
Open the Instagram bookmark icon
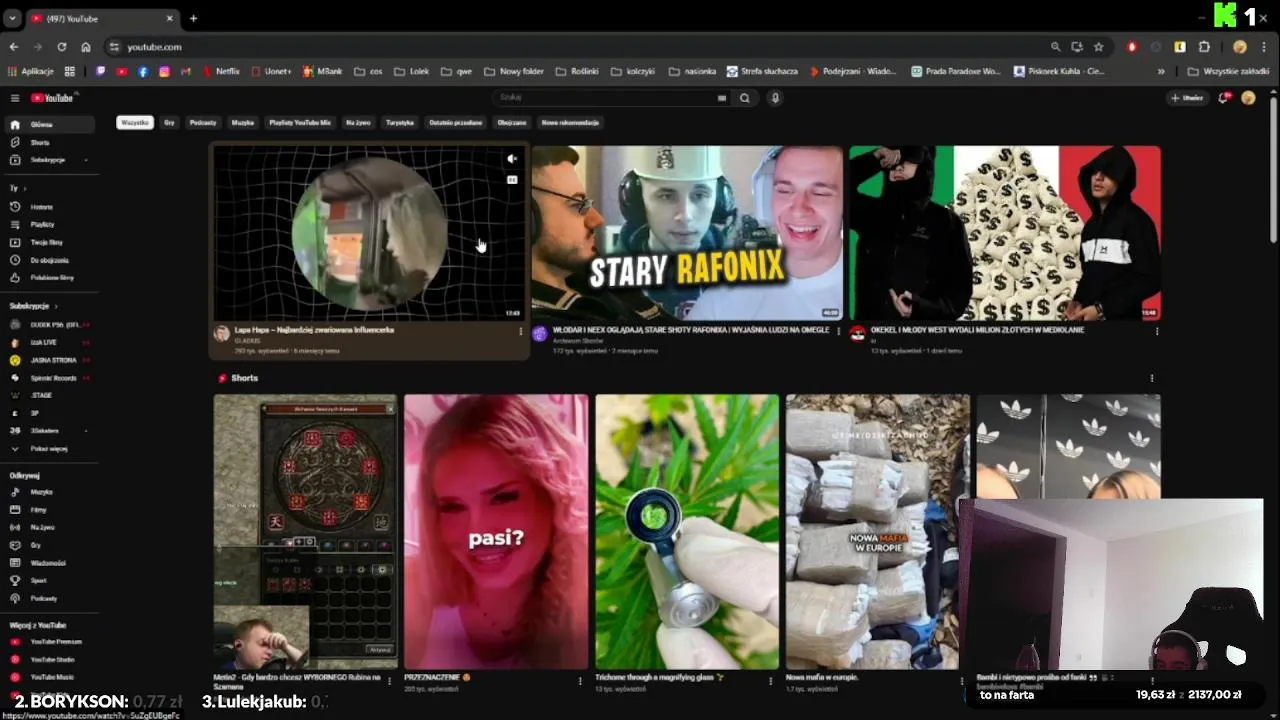tap(164, 71)
